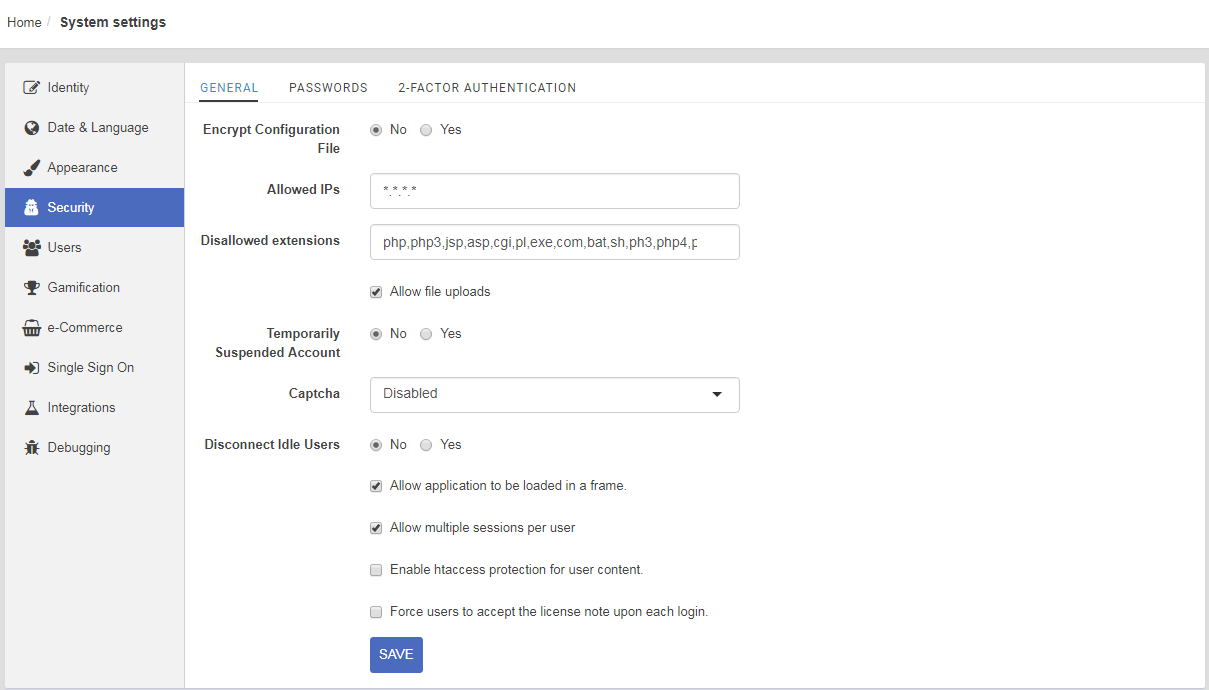Open the Captcha dropdown
Viewport: 1209px width, 690px height.
click(554, 394)
